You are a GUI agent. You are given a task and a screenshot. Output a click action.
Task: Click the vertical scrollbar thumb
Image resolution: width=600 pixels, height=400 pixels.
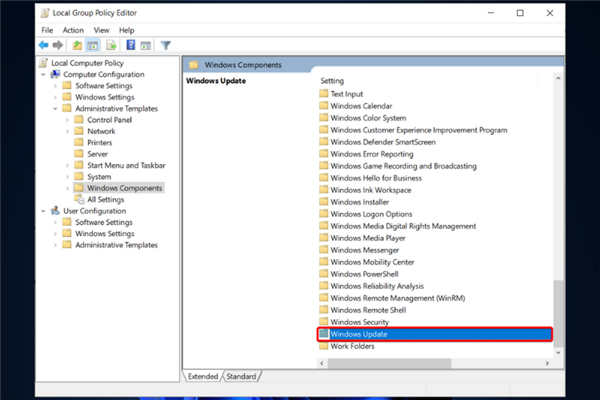(558, 313)
